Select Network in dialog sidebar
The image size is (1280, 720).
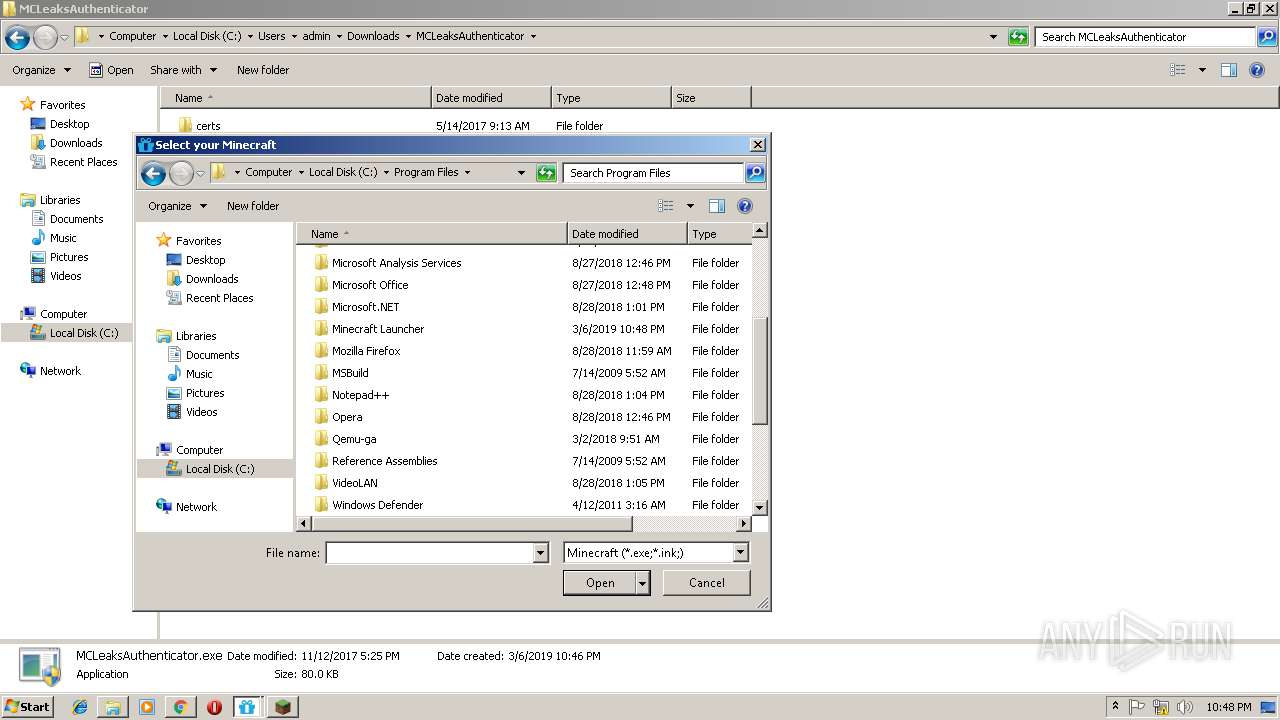click(196, 507)
